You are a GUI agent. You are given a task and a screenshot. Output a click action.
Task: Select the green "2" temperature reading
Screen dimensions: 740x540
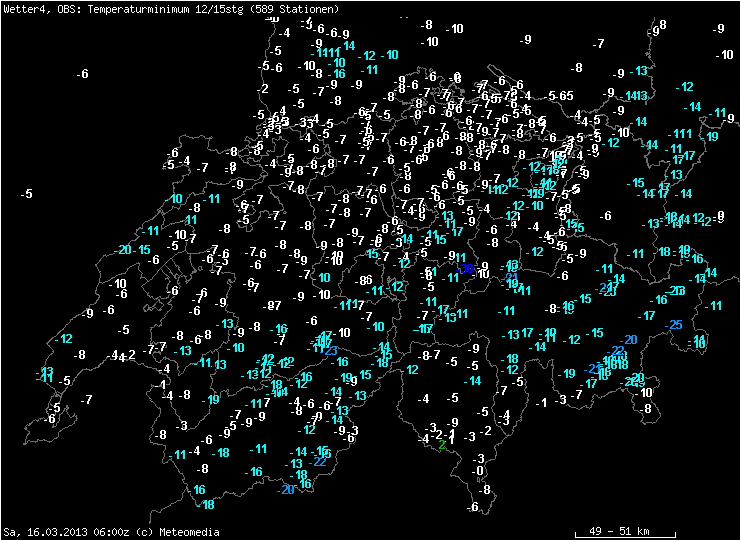click(442, 445)
